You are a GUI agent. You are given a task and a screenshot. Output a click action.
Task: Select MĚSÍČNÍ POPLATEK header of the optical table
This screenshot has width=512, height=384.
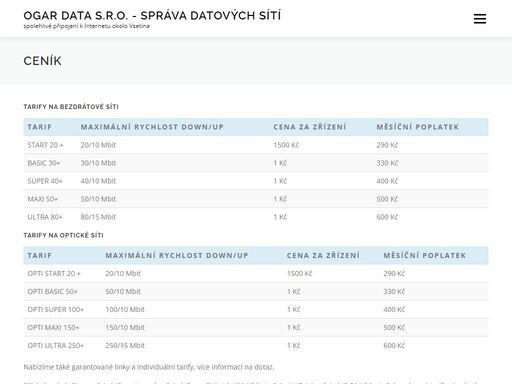coord(425,256)
